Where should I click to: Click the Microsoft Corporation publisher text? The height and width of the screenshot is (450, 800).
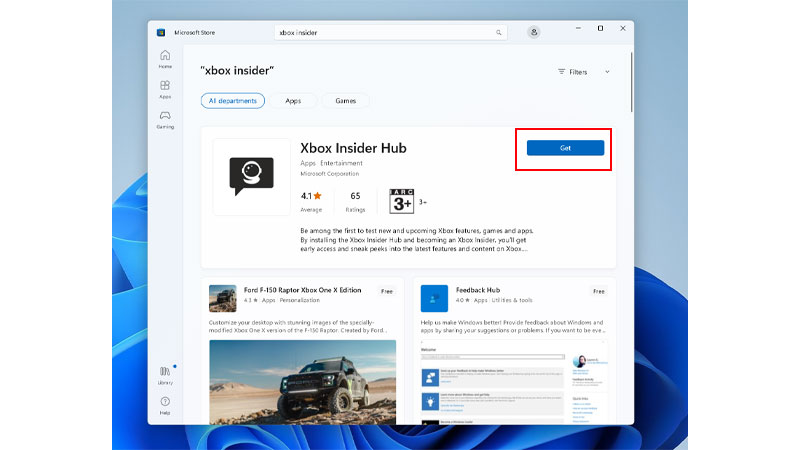tap(330, 173)
